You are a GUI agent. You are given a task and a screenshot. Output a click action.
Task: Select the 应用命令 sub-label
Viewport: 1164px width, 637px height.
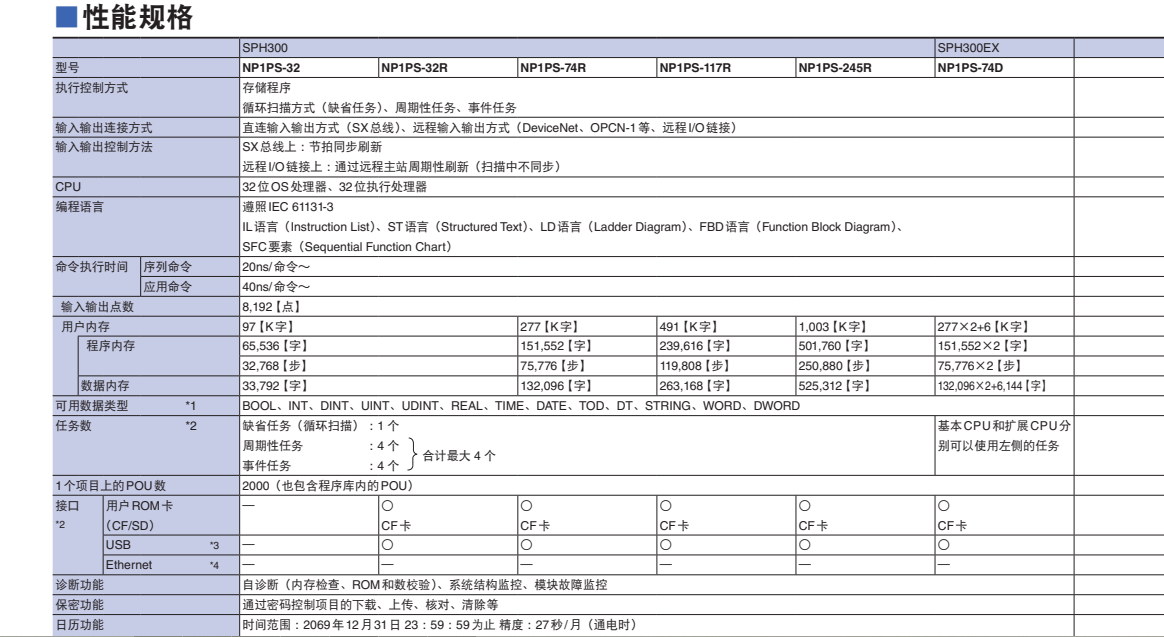(168, 287)
